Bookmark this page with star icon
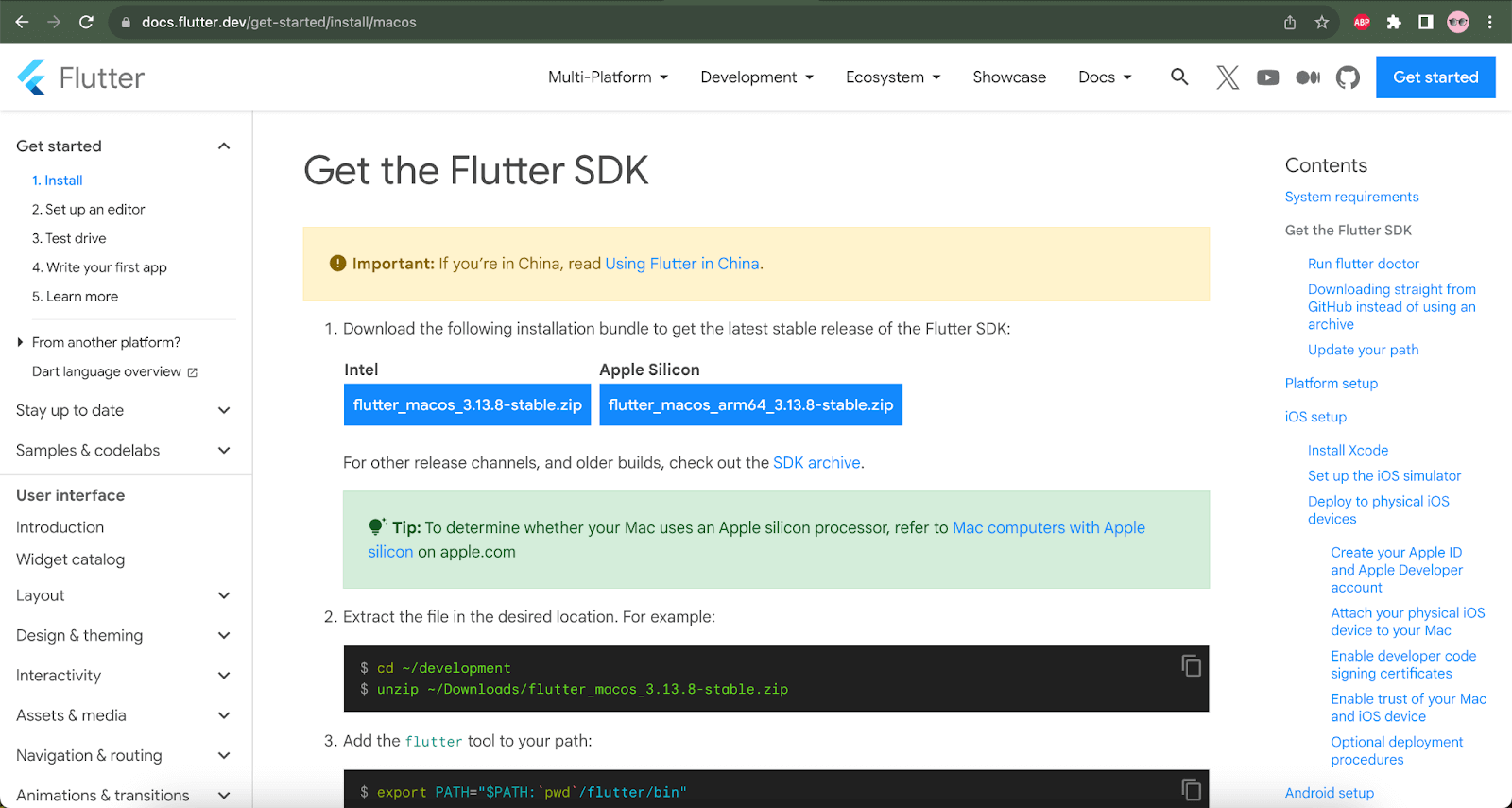1512x808 pixels. point(1322,22)
